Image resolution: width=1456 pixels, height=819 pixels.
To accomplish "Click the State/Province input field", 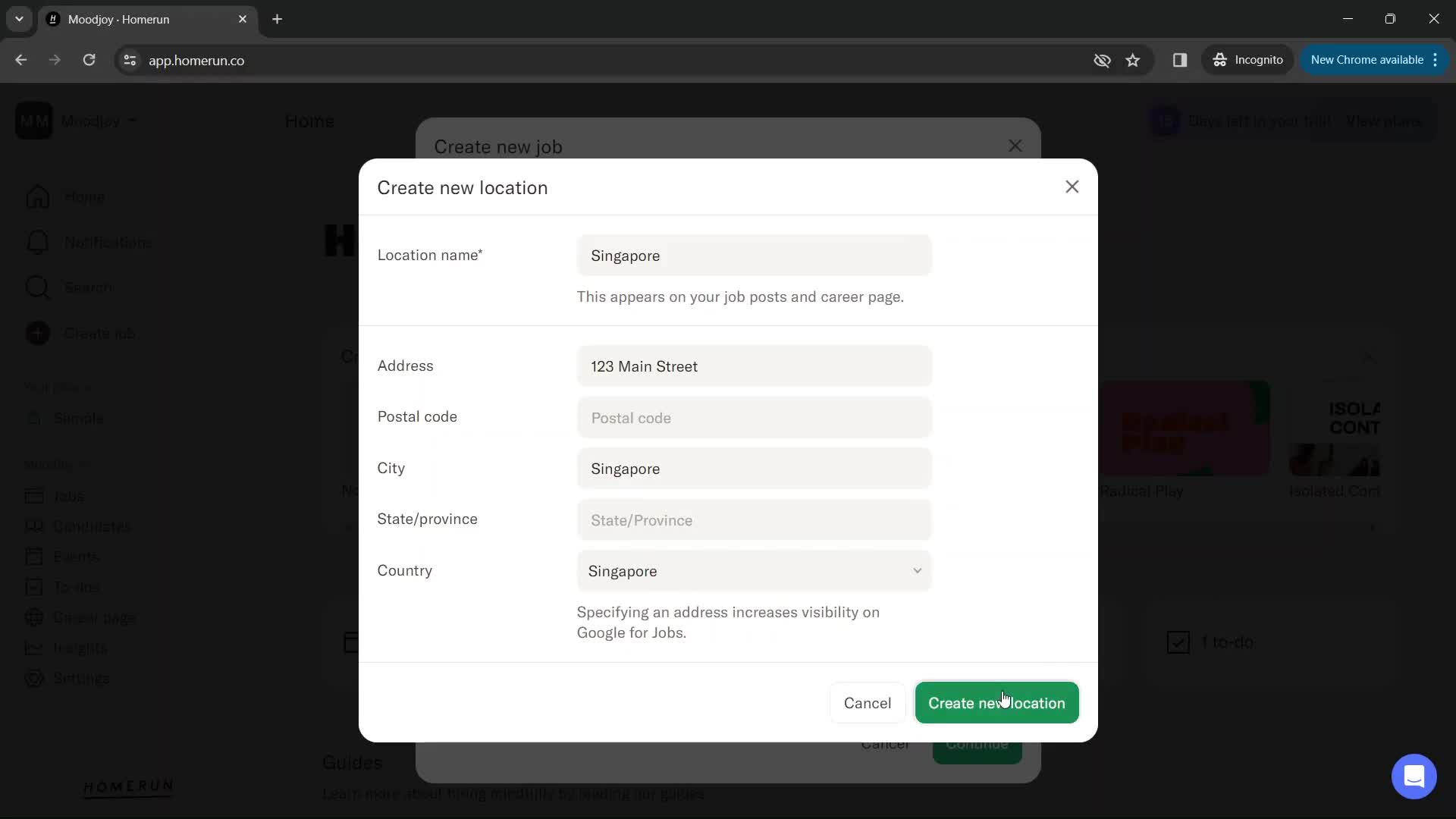I will (x=754, y=520).
